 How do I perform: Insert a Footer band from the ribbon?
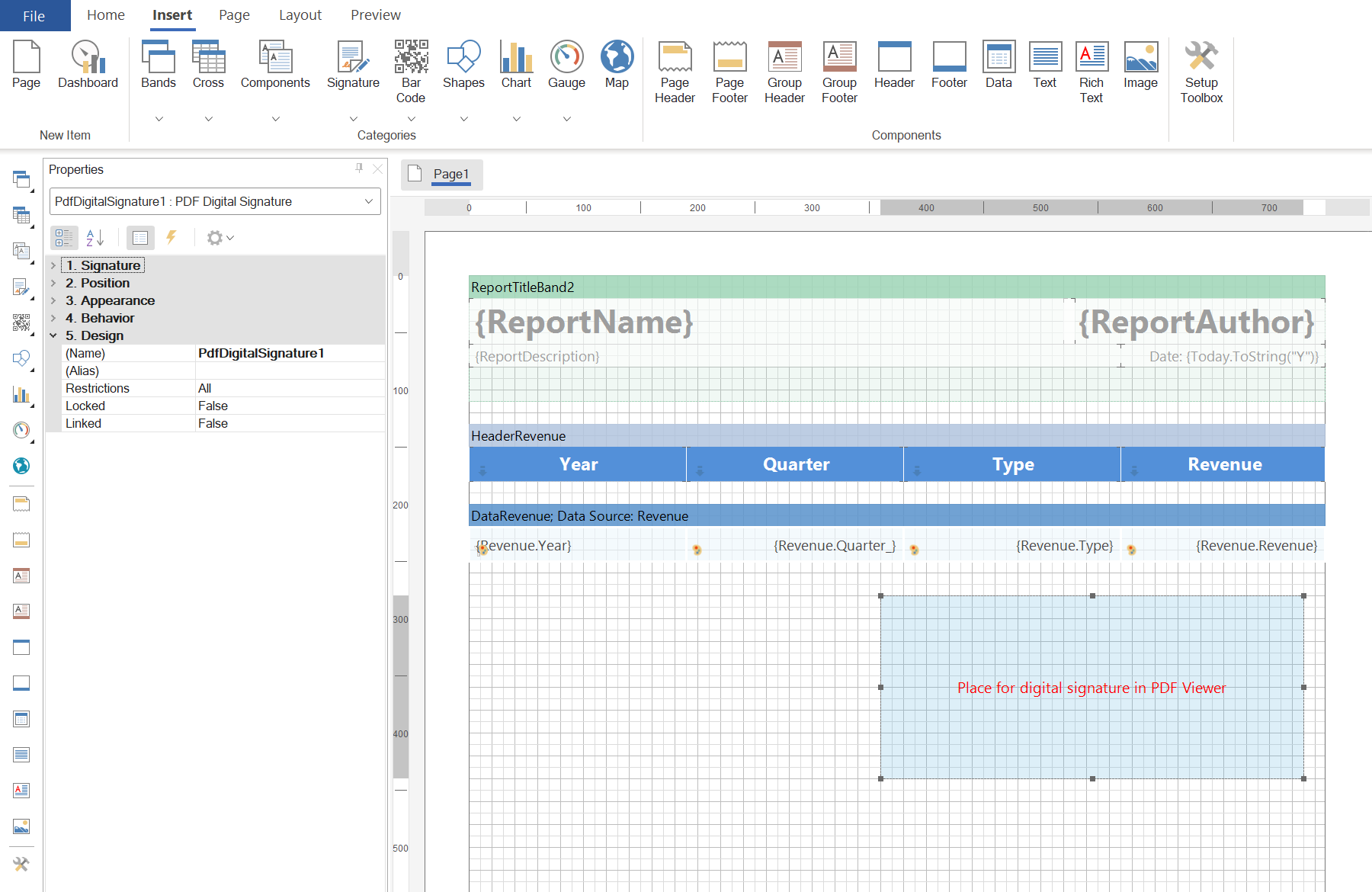point(949,64)
